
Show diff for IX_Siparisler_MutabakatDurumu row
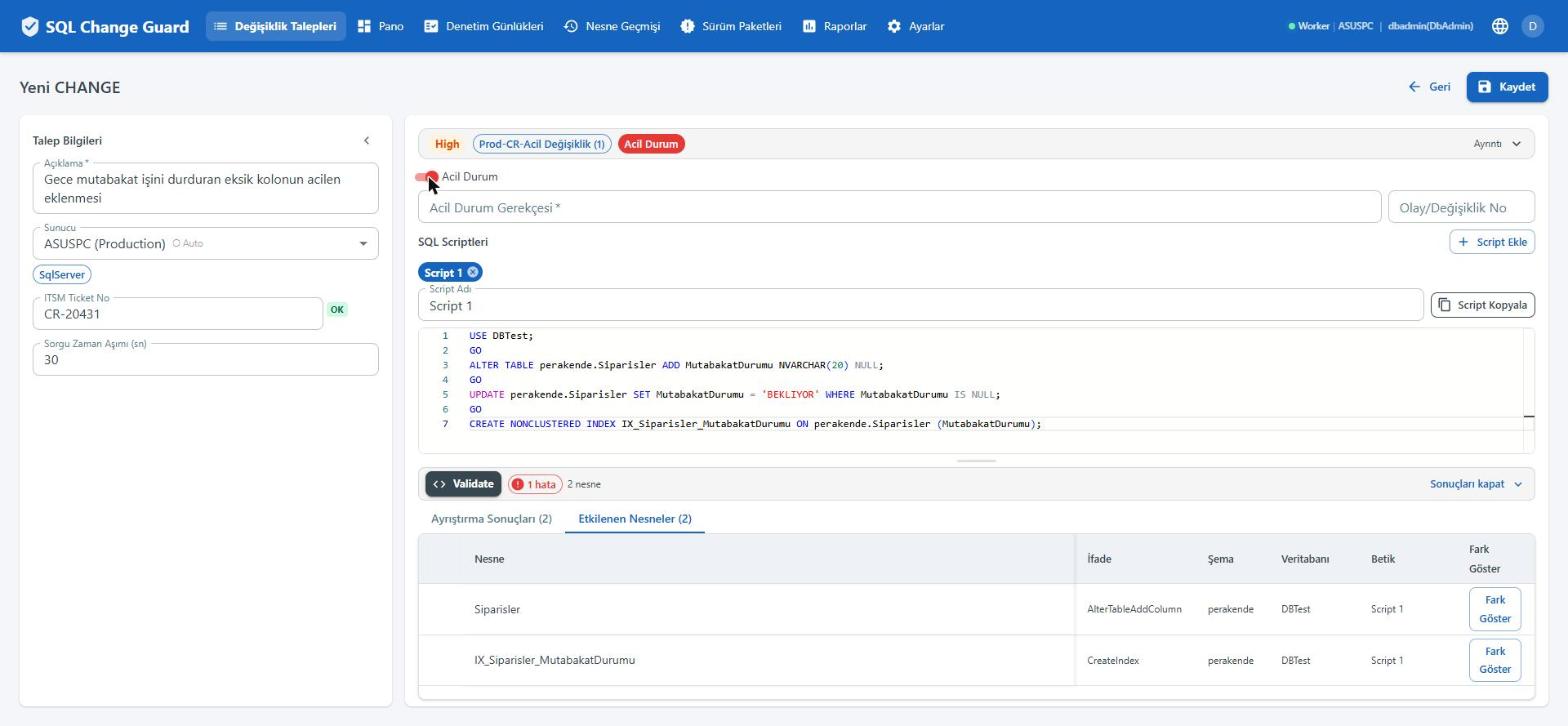click(x=1495, y=660)
